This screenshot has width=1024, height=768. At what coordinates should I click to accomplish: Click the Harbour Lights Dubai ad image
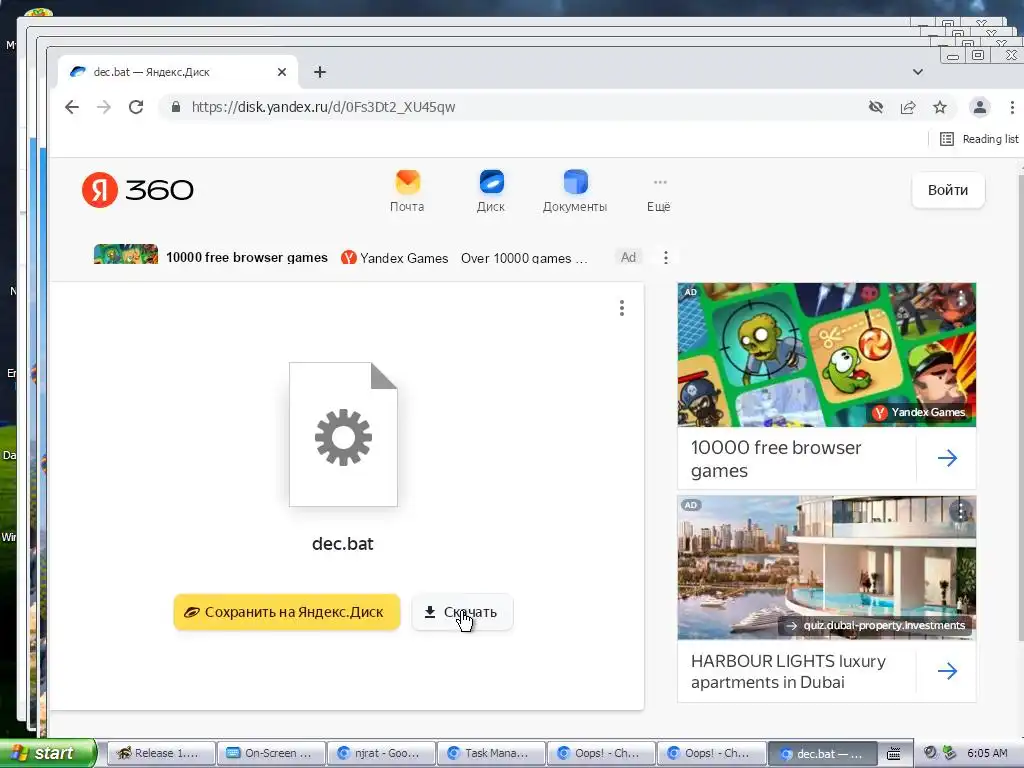[x=827, y=567]
